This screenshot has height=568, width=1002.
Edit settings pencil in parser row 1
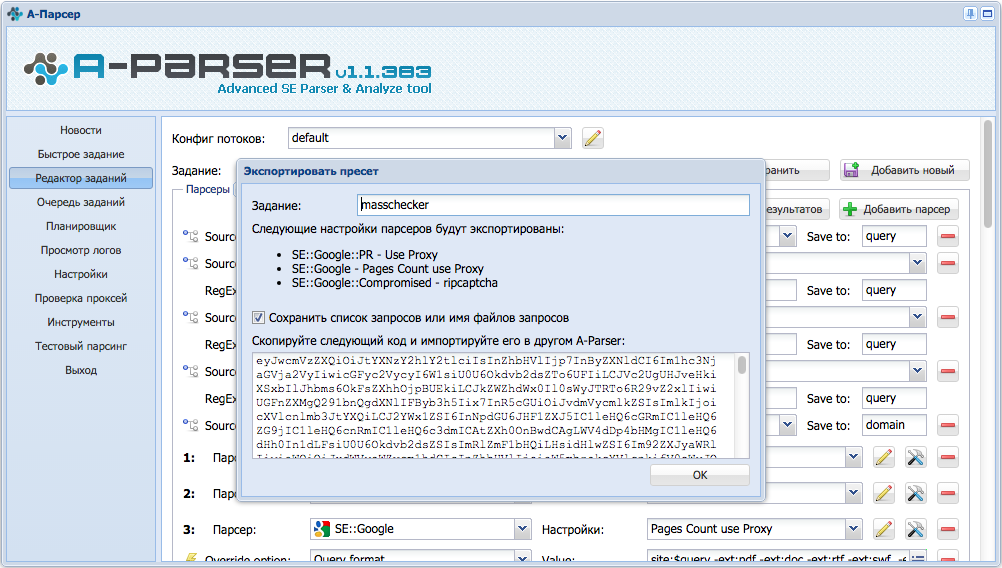click(884, 457)
